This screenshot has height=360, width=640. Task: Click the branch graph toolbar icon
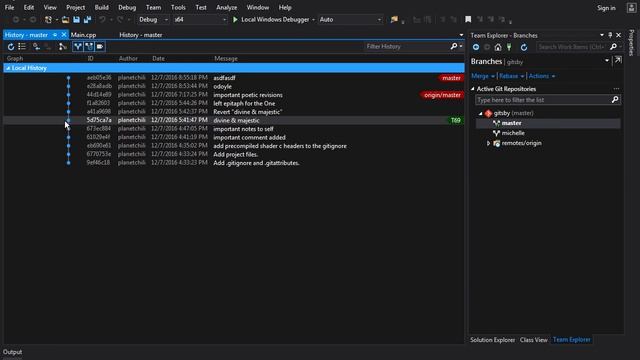[x=62, y=47]
